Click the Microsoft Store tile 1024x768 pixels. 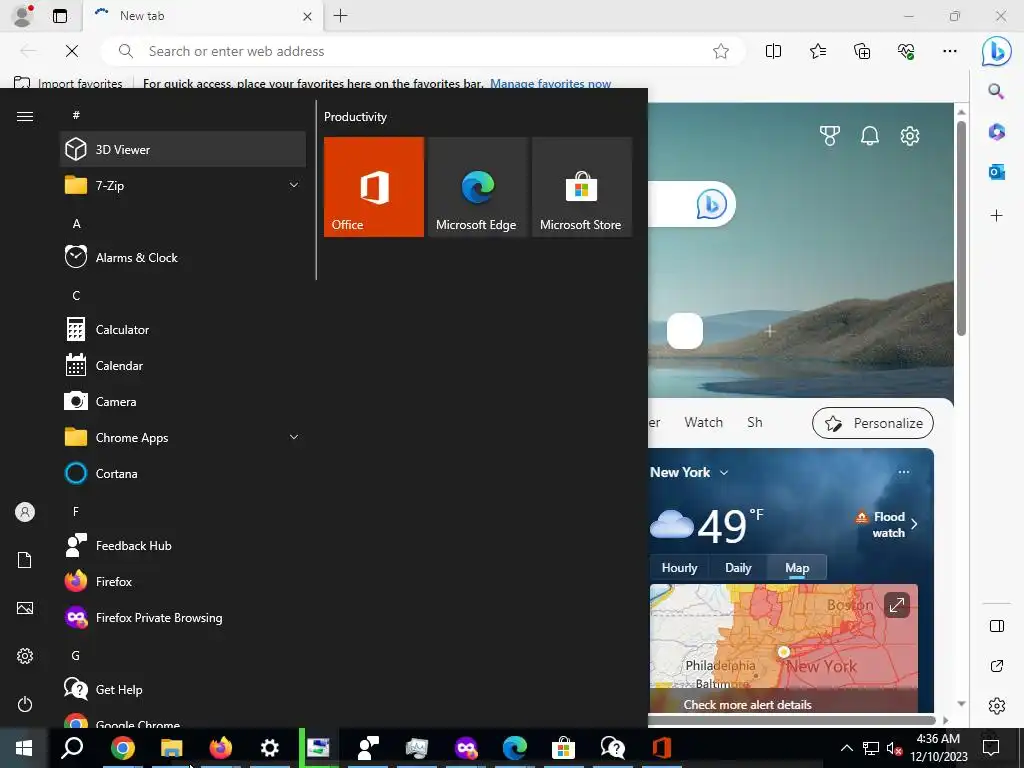tap(582, 187)
